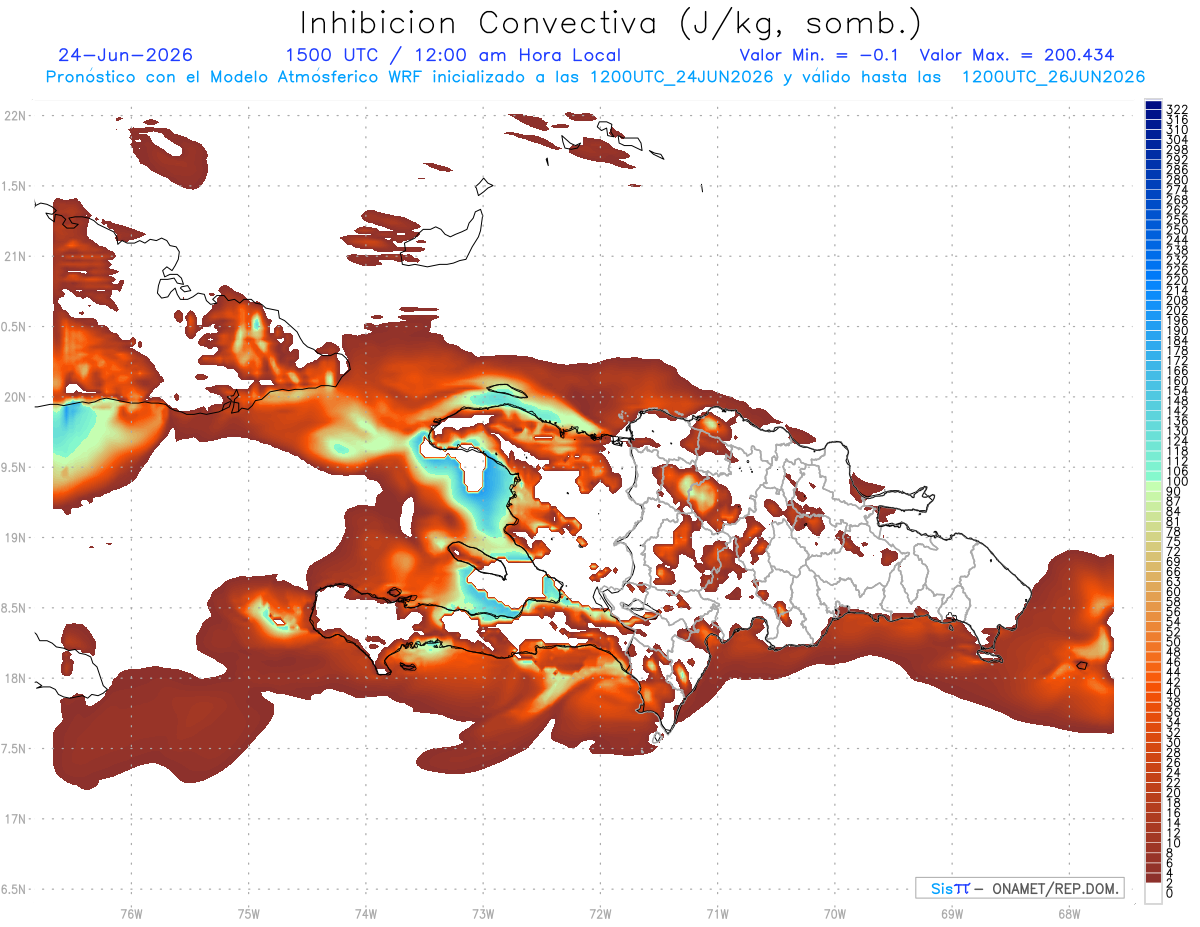Click the '17N' latitude label
Image resolution: width=1200 pixels, height=927 pixels.
pos(15,819)
